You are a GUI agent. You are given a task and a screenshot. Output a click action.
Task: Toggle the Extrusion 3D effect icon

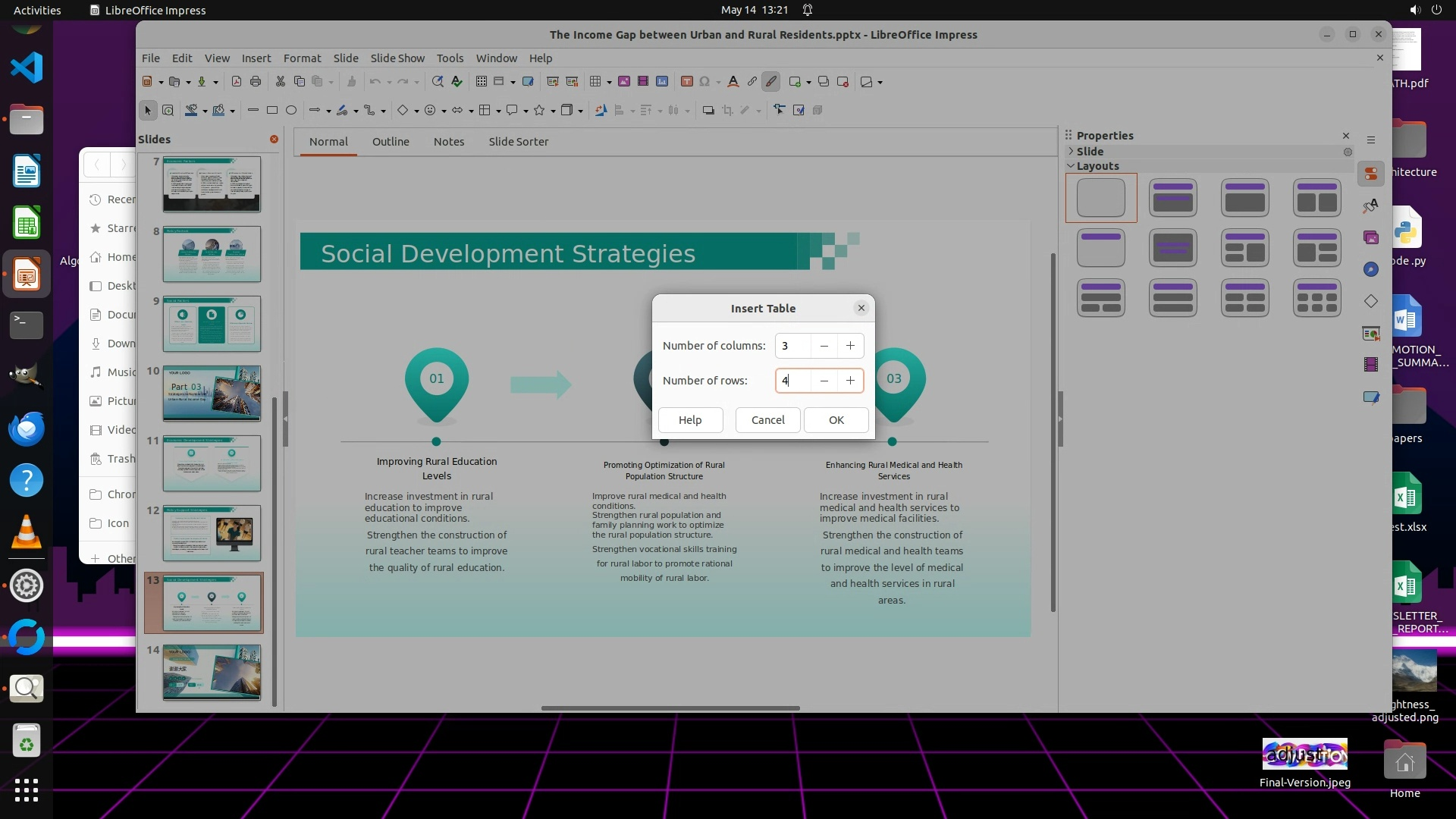coord(817,111)
